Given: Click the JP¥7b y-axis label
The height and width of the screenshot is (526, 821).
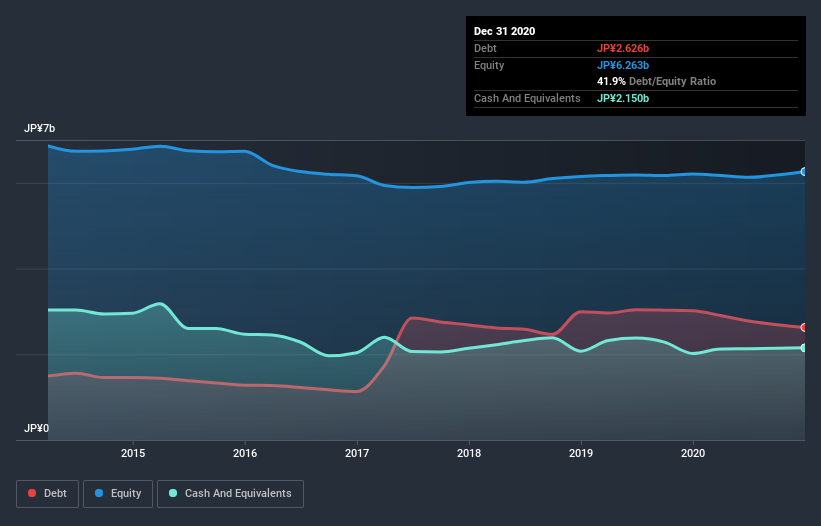Looking at the screenshot, I should click(39, 128).
